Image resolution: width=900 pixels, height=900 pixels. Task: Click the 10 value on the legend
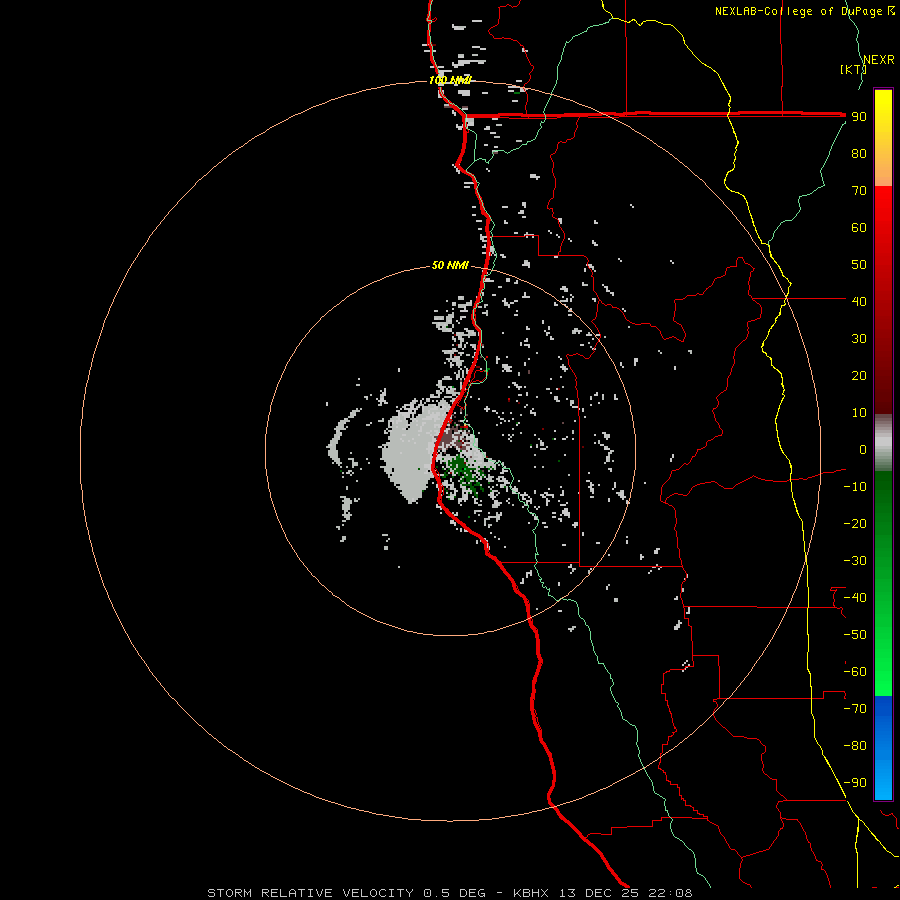[x=859, y=413]
